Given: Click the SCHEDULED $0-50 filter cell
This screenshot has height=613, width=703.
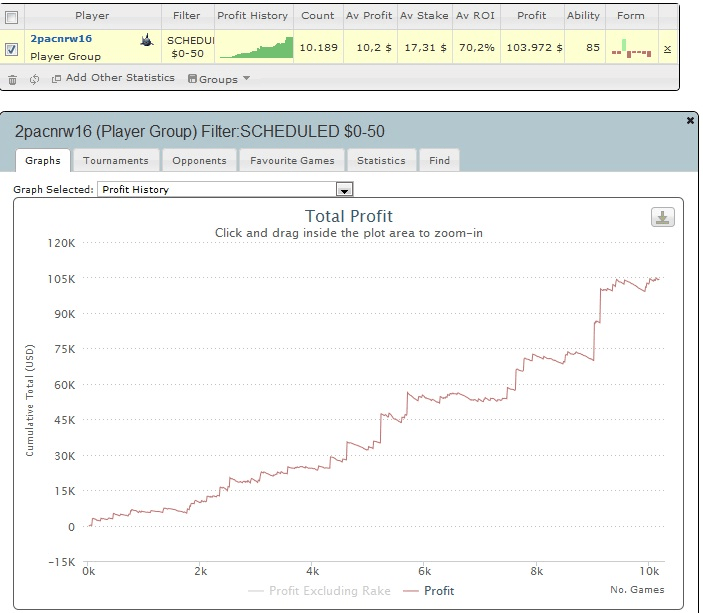Looking at the screenshot, I should click(188, 47).
